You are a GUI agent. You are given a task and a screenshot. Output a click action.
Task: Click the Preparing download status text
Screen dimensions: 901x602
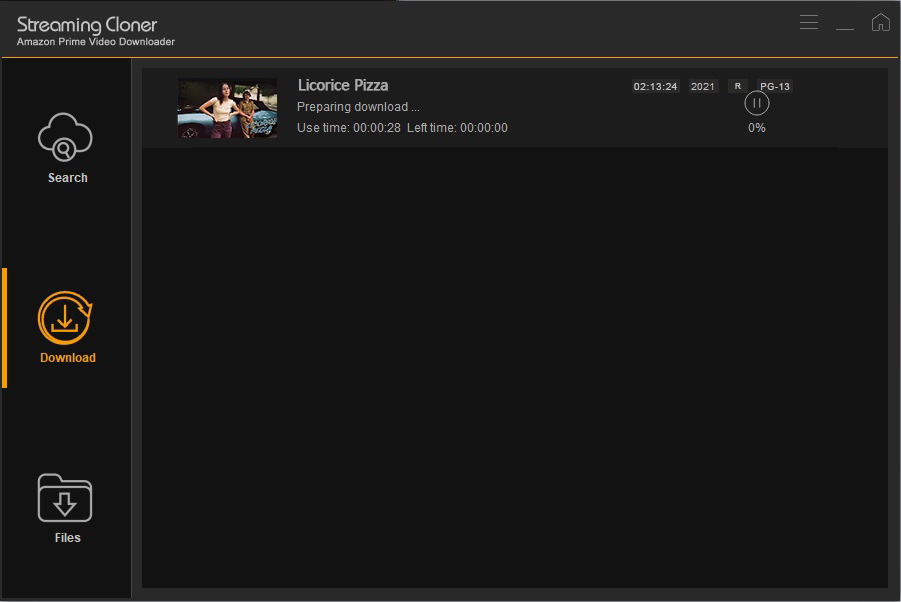pos(358,107)
